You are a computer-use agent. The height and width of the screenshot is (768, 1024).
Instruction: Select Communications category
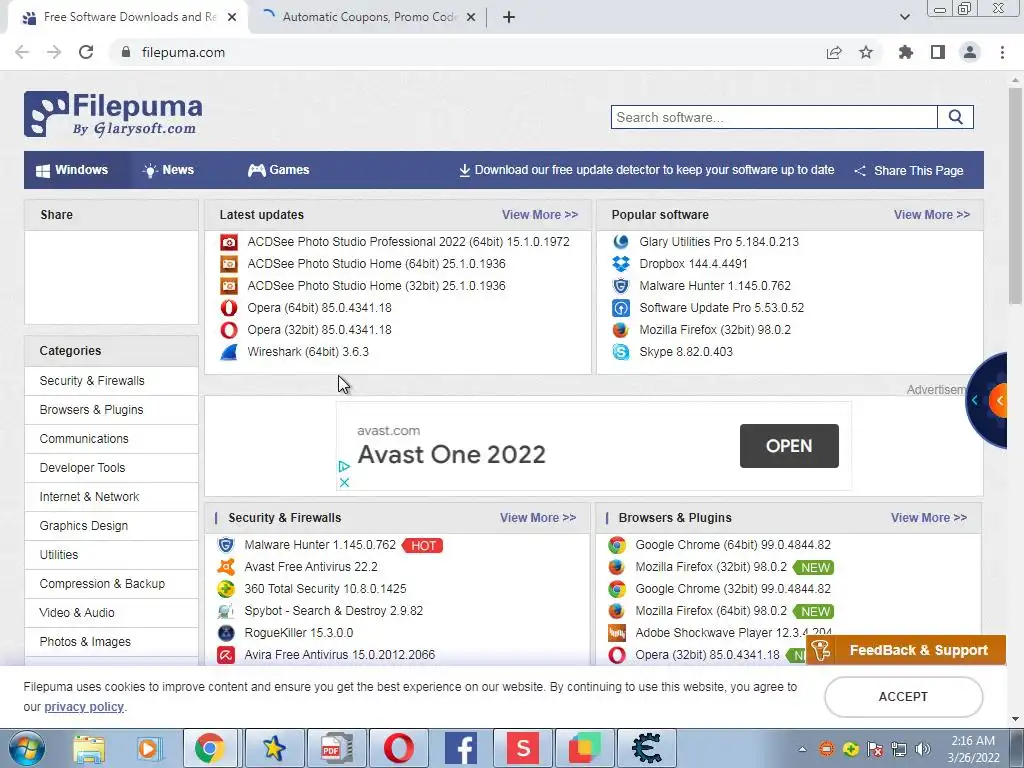tap(111, 439)
